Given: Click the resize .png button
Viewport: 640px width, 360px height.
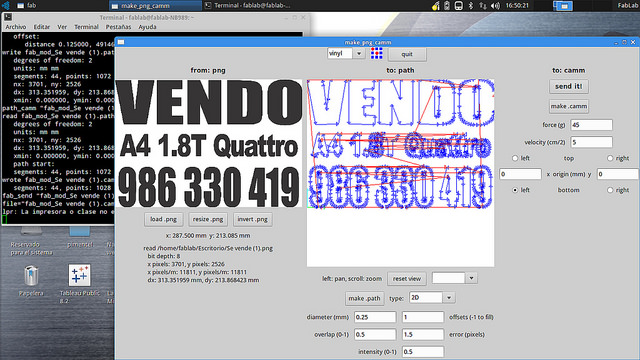Looking at the screenshot, I should point(208,219).
